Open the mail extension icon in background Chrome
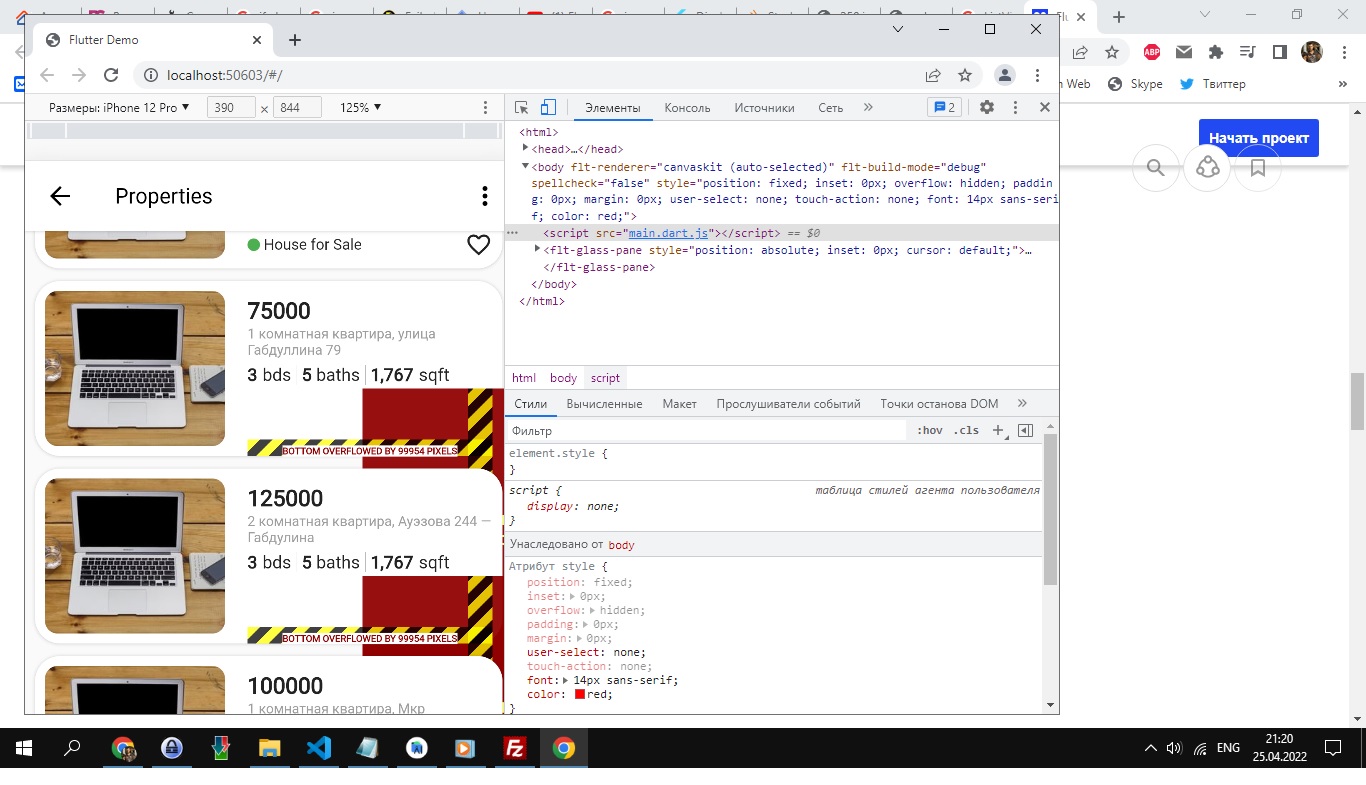The width and height of the screenshot is (1366, 785). click(x=1184, y=52)
